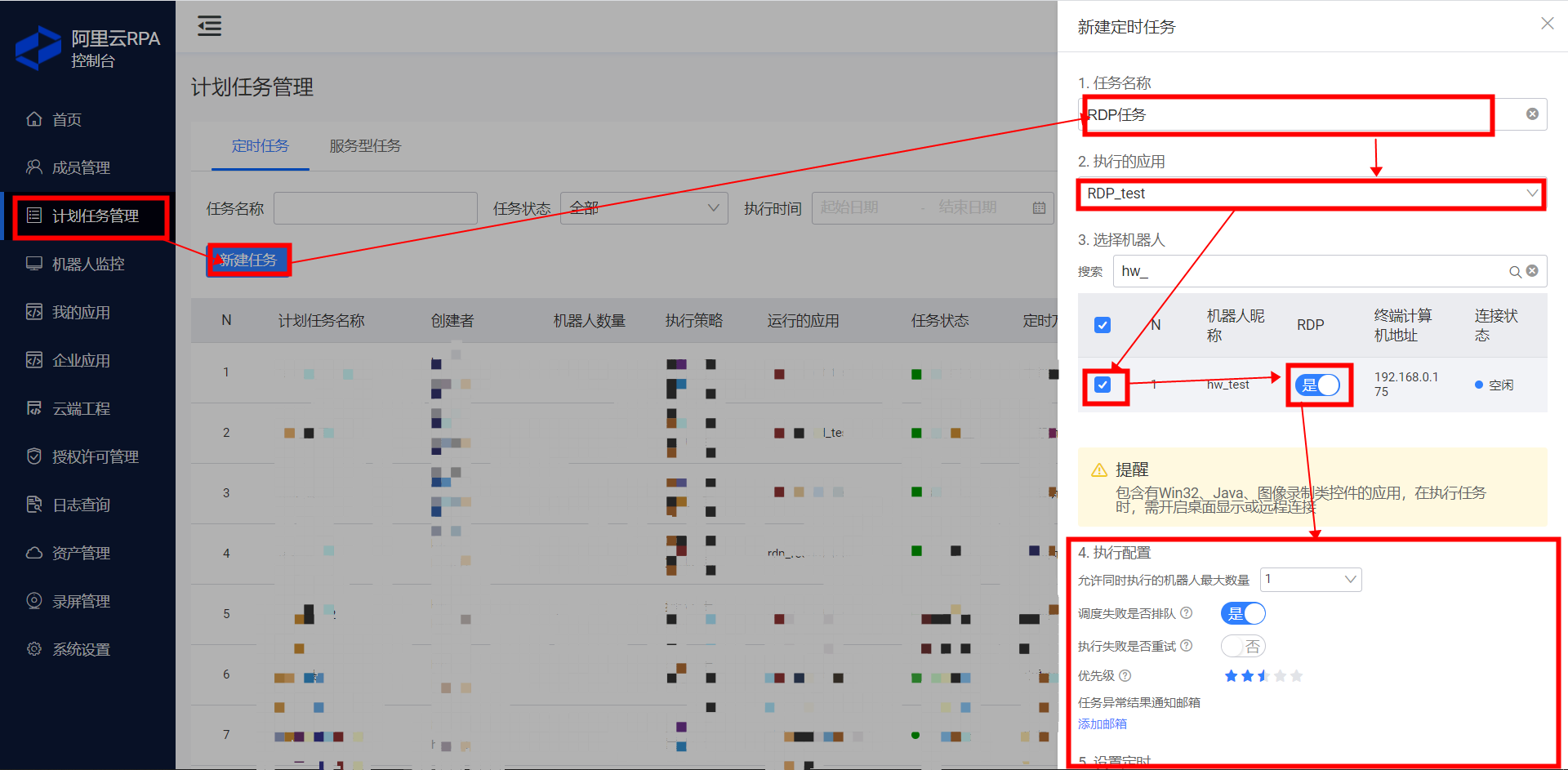The image size is (1568, 770).
Task: Click the 空闲 connection status cell
Action: tap(1494, 385)
